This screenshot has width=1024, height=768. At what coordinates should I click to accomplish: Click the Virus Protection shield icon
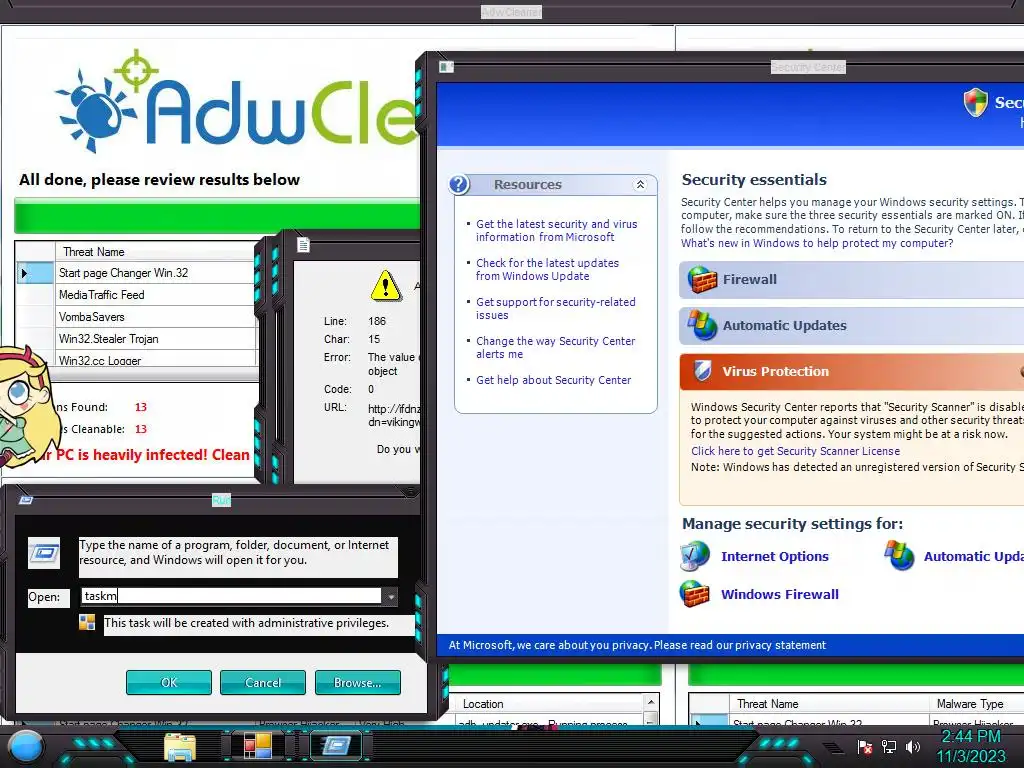pyautogui.click(x=702, y=370)
